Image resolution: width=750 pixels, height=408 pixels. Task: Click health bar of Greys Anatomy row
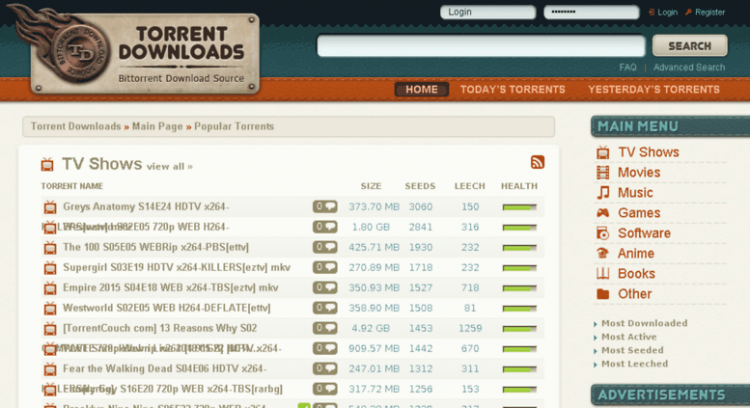click(519, 207)
